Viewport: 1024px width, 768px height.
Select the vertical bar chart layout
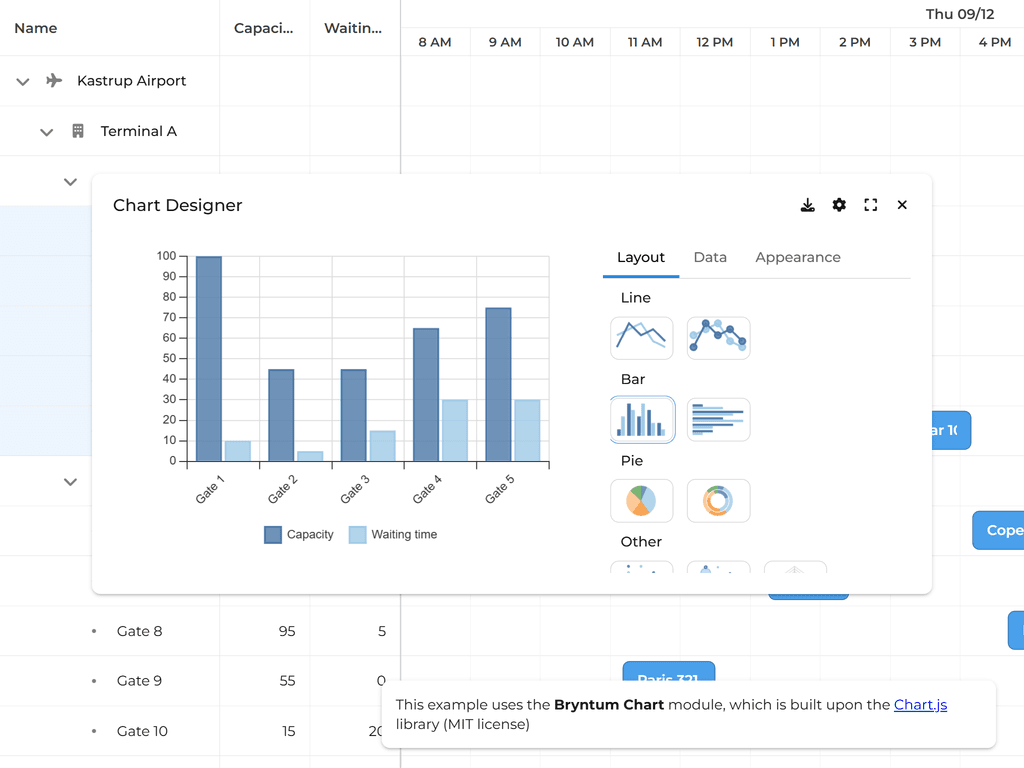[641, 419]
